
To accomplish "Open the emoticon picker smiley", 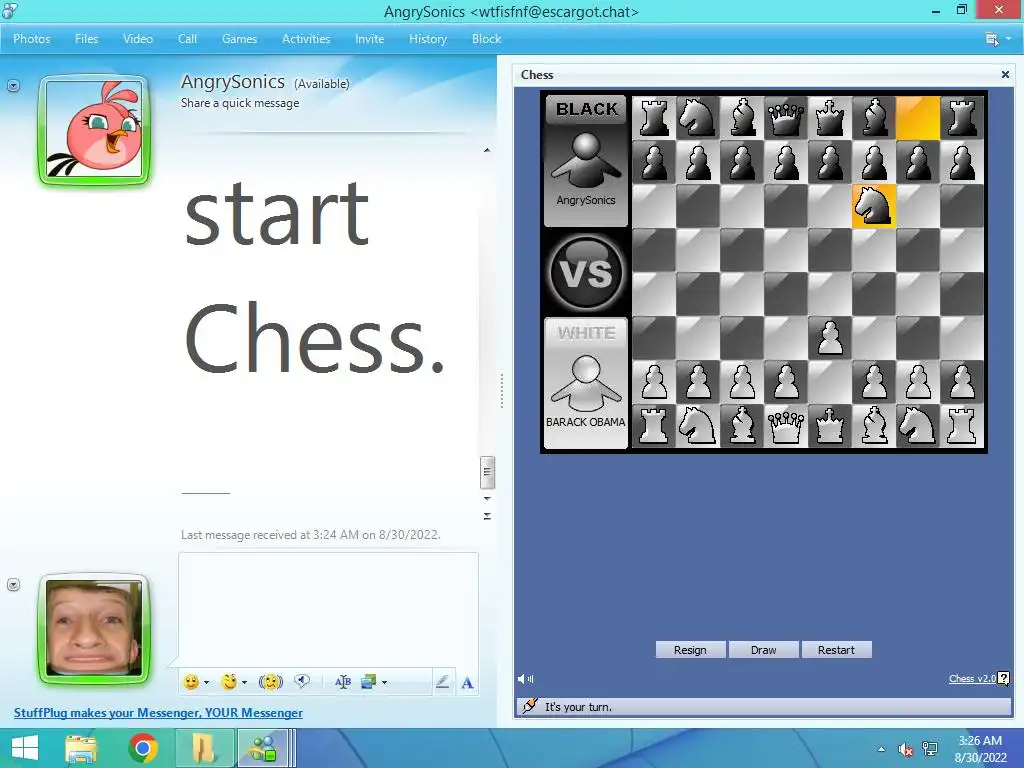I will [x=191, y=682].
